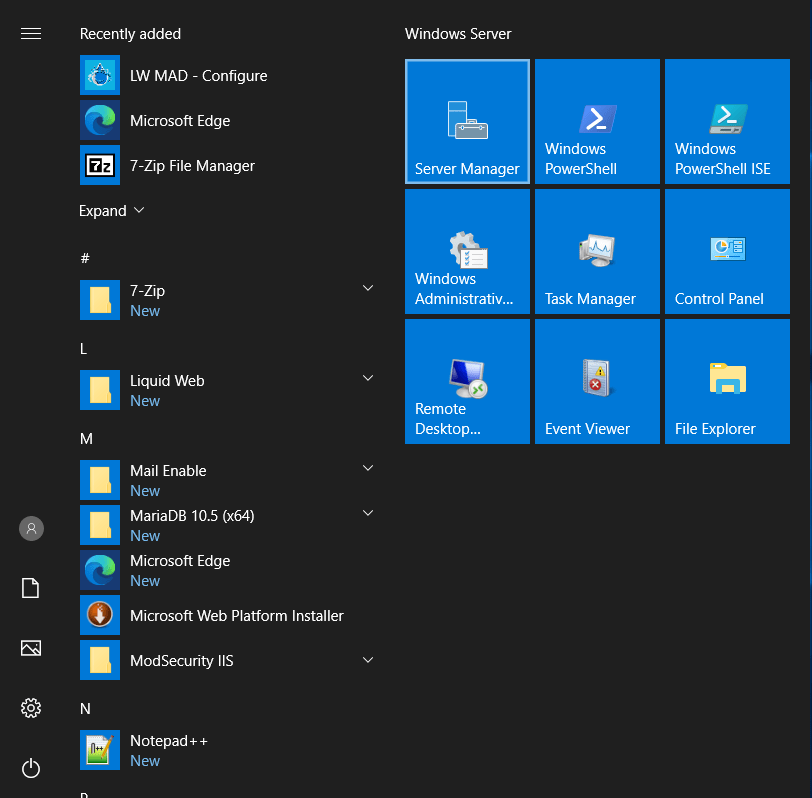Open the Remote Desktop Connection tile
Viewport: 812px width, 798px height.
point(467,381)
